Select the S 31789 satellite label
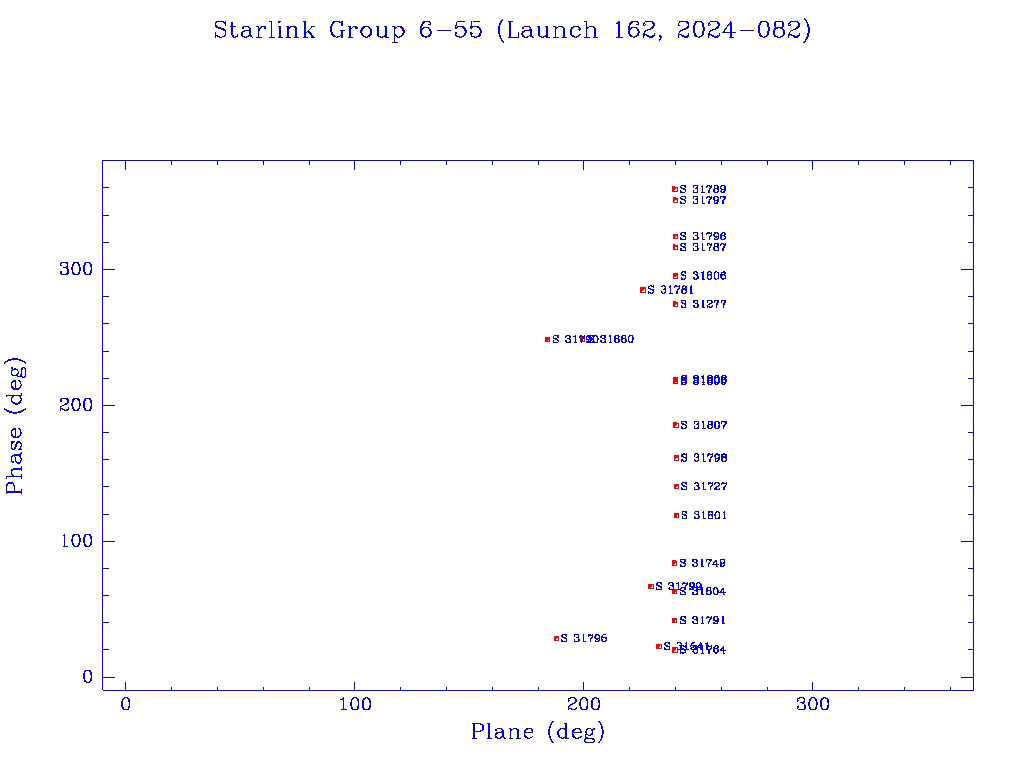Image resolution: width=1024 pixels, height=768 pixels. pos(703,189)
